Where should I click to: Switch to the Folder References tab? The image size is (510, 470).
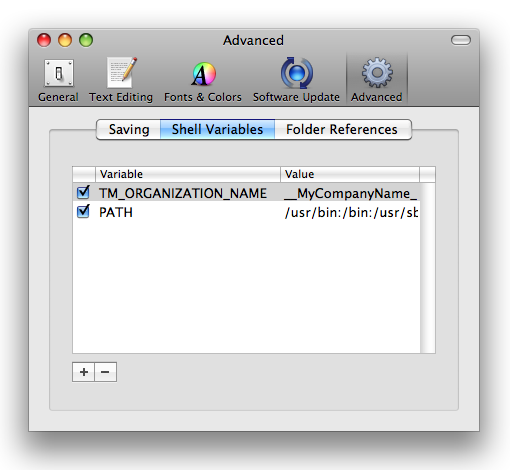[x=342, y=129]
